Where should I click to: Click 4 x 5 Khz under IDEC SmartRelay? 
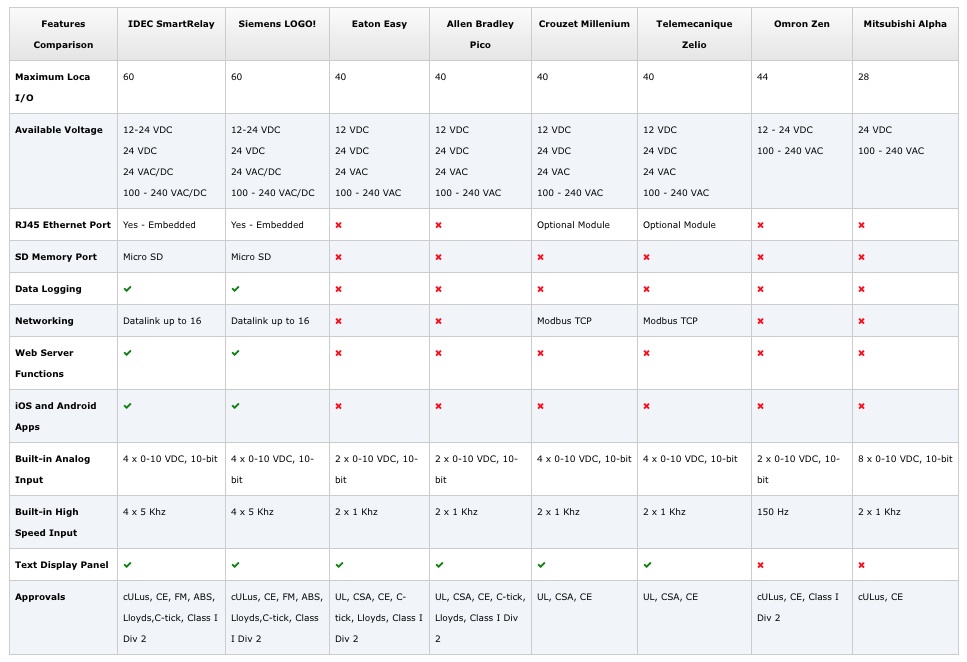coord(144,511)
